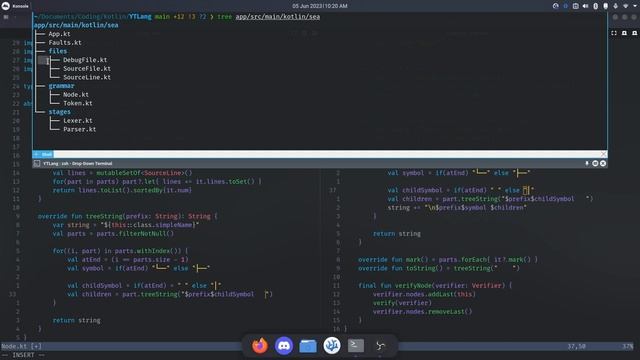Viewport: 640px width, 360px height.
Task: Open the clipboard tray icon
Action: (x=576, y=6)
